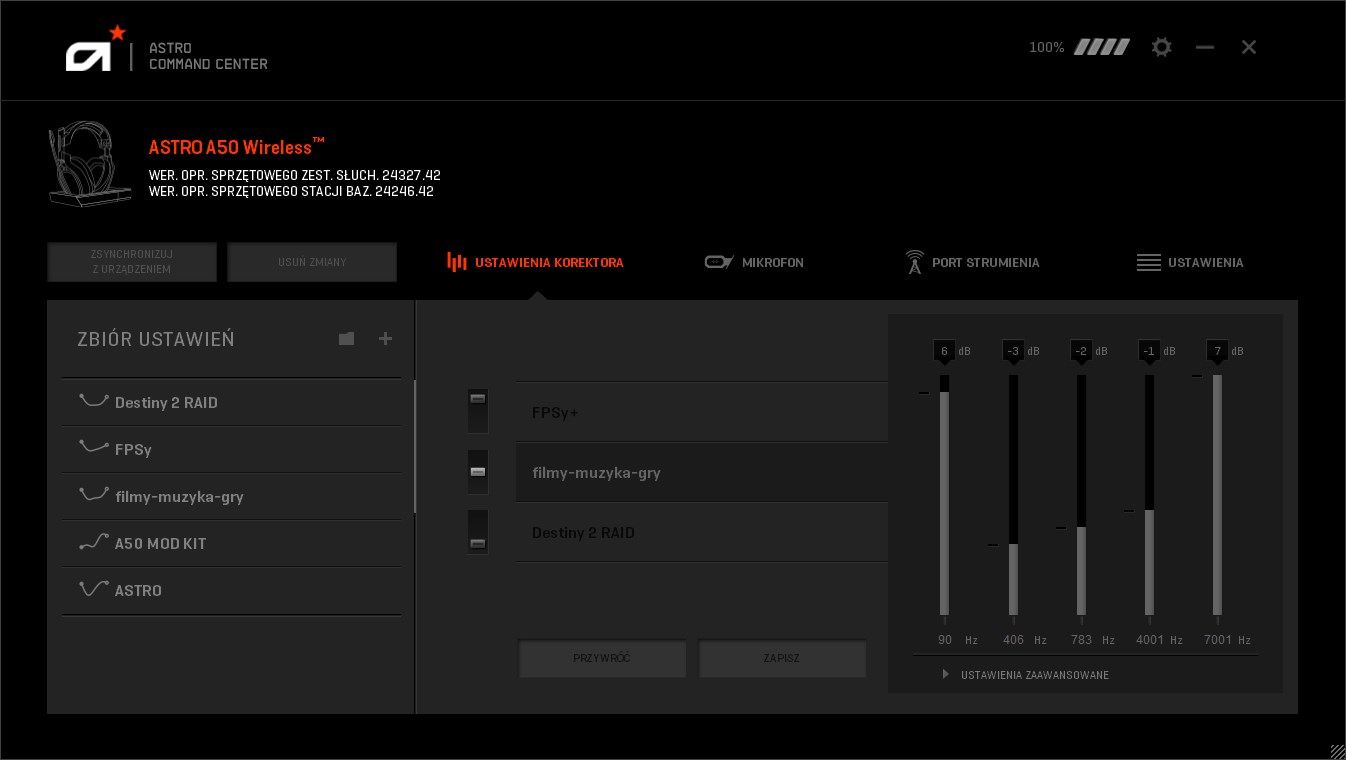Add a new preset with plus icon

coord(385,339)
